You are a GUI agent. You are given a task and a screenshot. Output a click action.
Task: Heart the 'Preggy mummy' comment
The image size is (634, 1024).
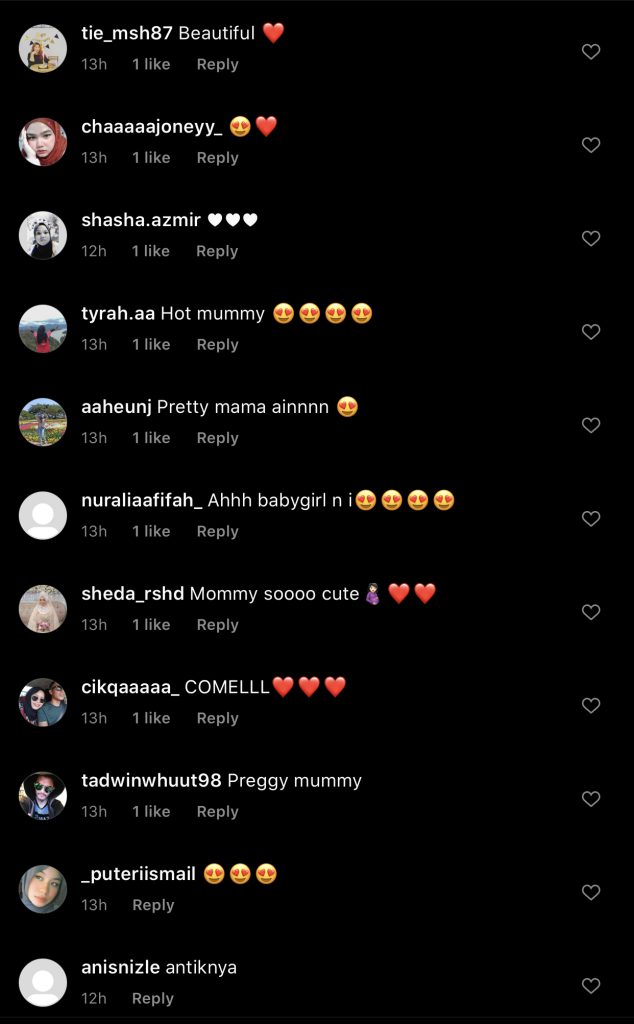(x=591, y=799)
